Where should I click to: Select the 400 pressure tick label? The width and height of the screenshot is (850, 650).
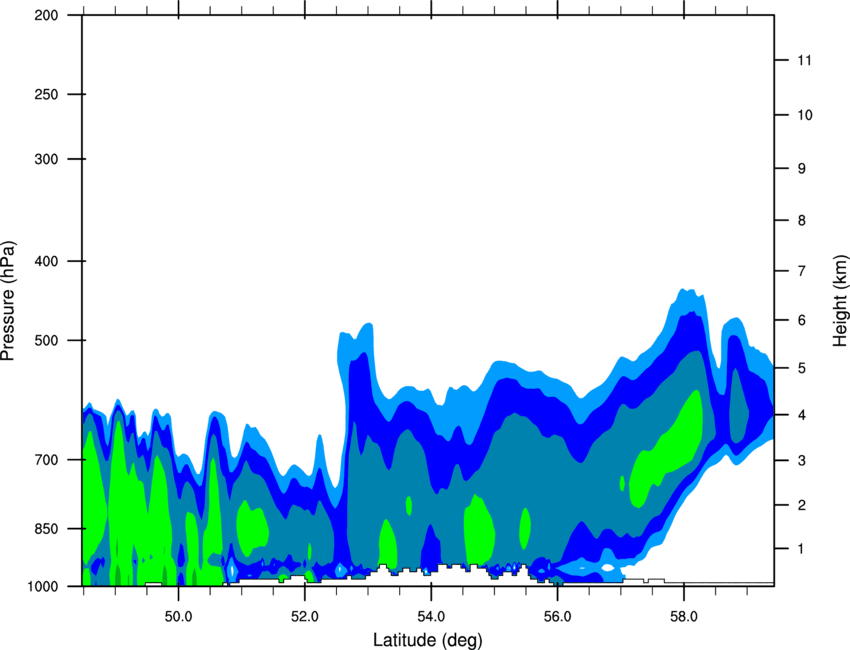coord(46,261)
